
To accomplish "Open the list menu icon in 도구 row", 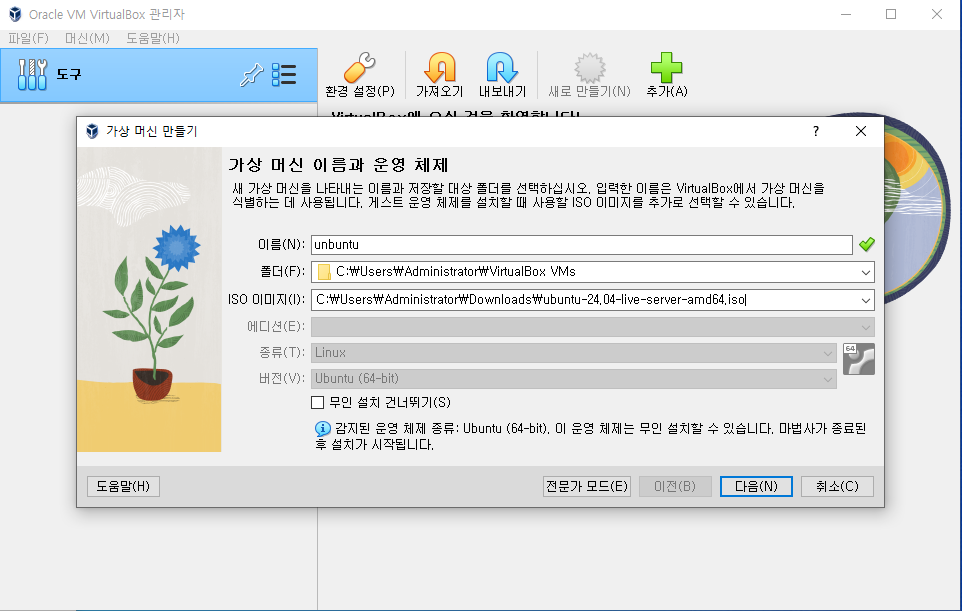I will [284, 75].
